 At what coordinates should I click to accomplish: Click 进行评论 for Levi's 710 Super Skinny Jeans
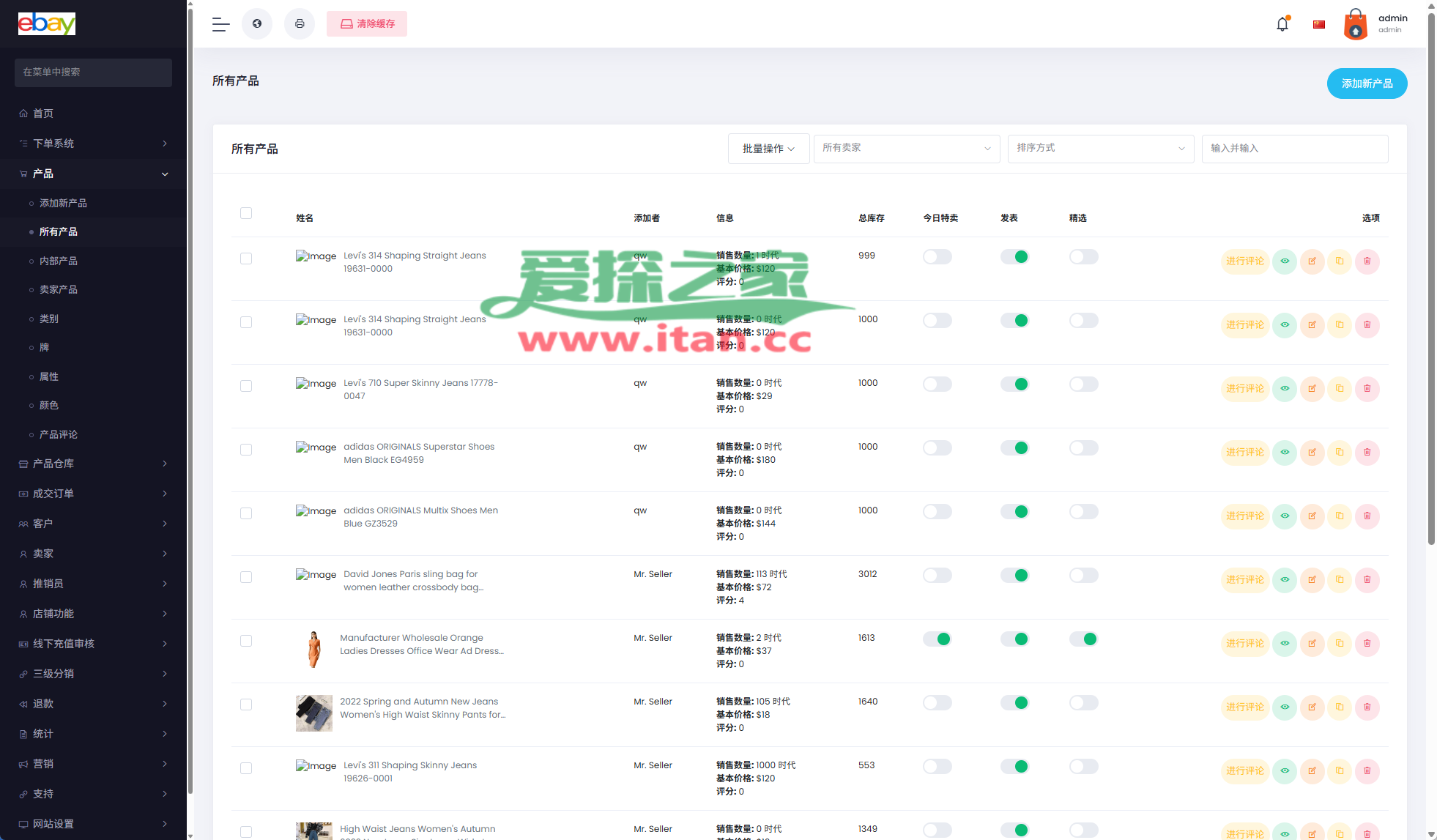[x=1245, y=389]
